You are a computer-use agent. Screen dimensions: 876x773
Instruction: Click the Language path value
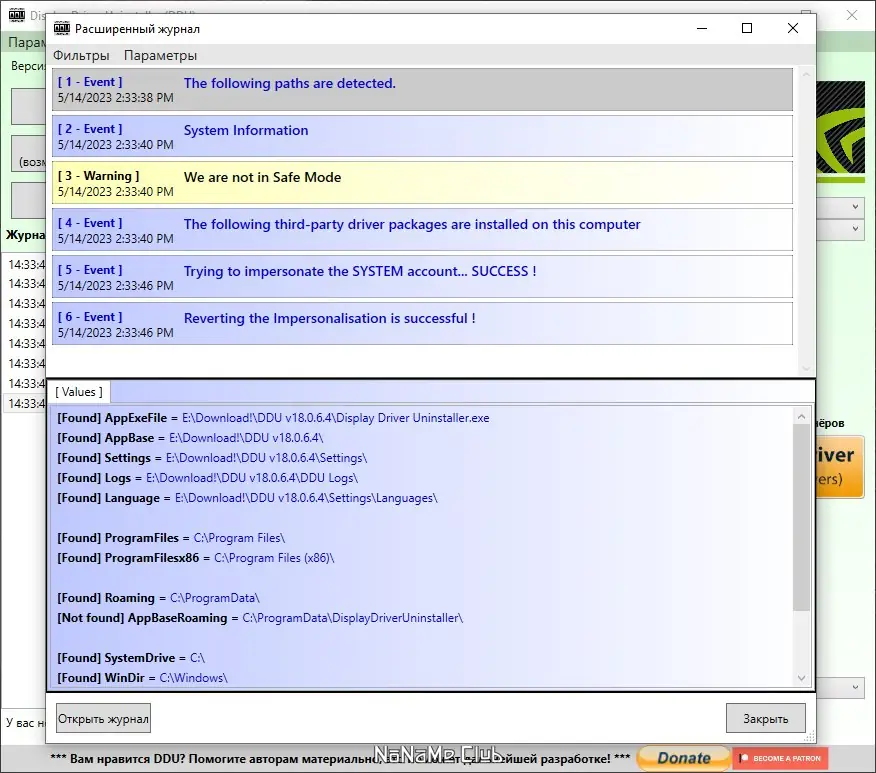coord(306,498)
